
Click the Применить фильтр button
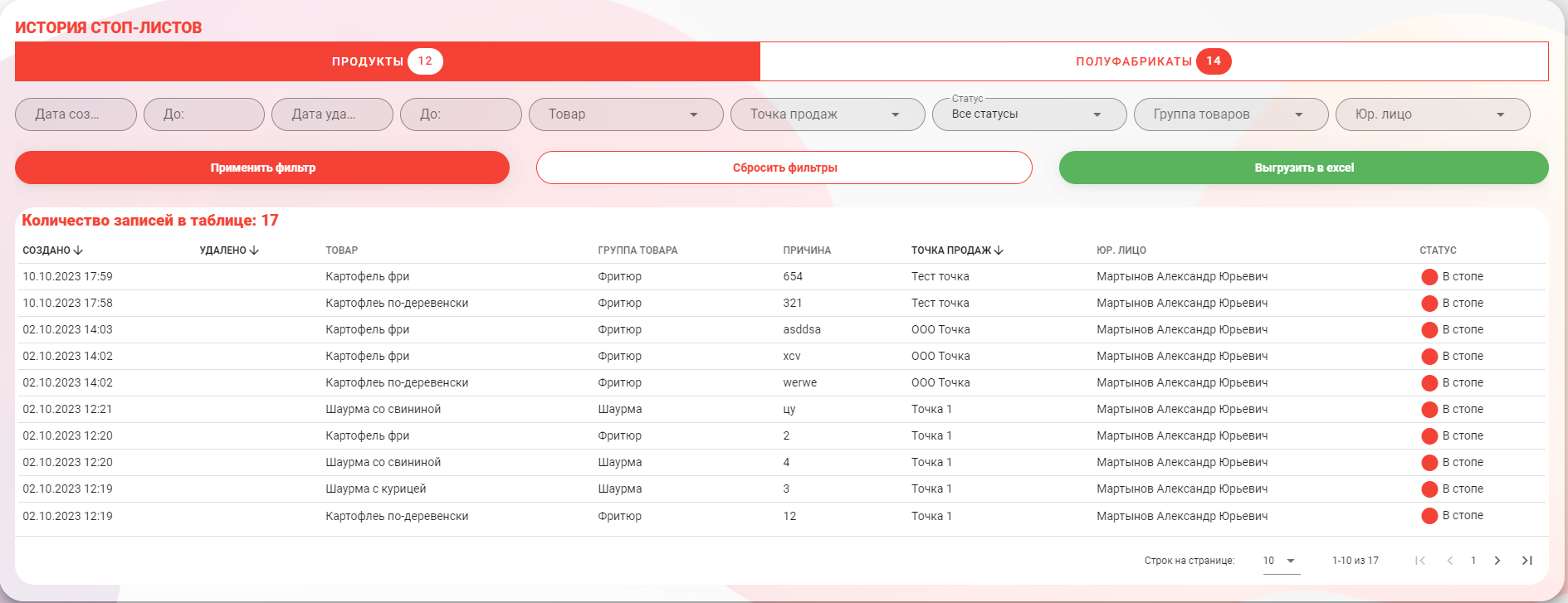coord(262,168)
